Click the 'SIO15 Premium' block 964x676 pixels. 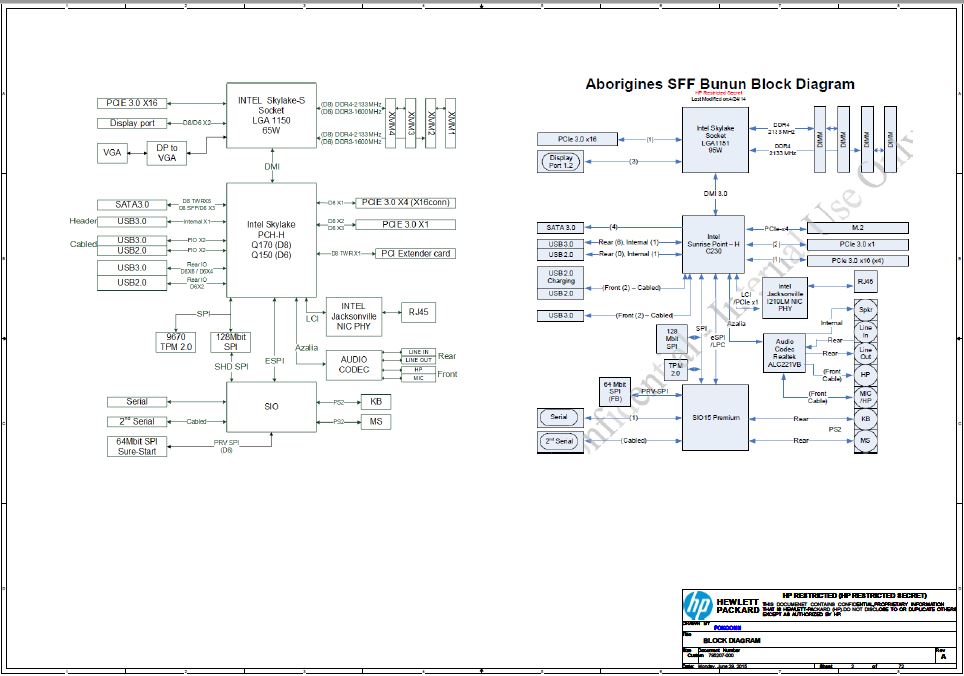coord(715,417)
